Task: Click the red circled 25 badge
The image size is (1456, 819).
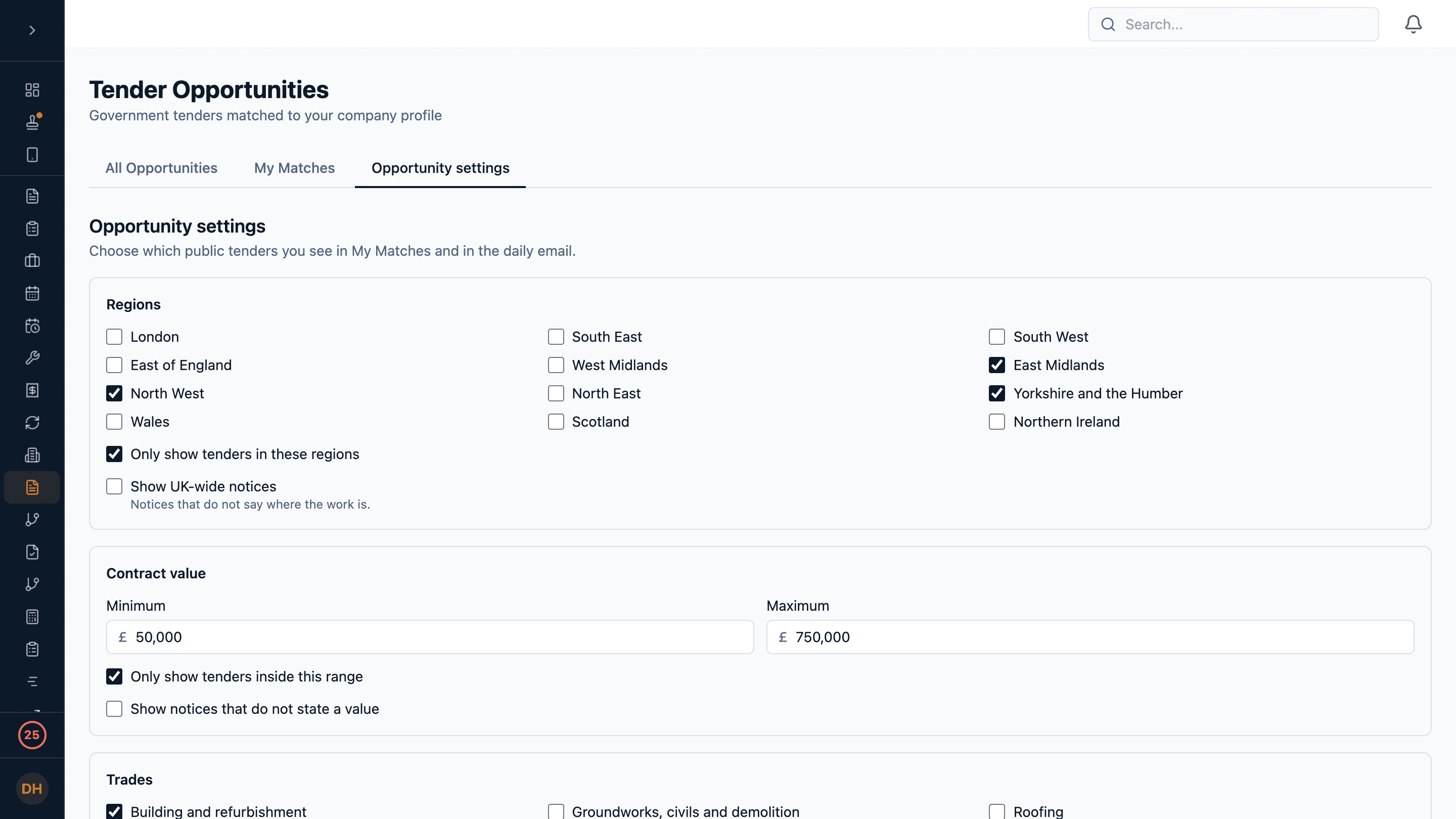Action: [32, 735]
